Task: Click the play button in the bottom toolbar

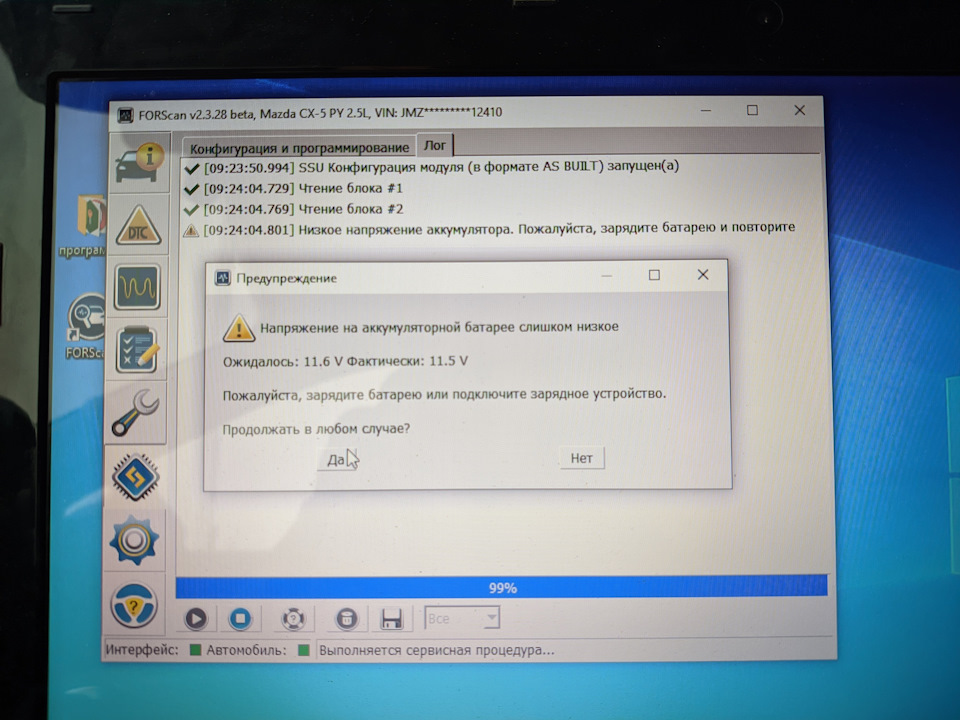Action: 196,618
